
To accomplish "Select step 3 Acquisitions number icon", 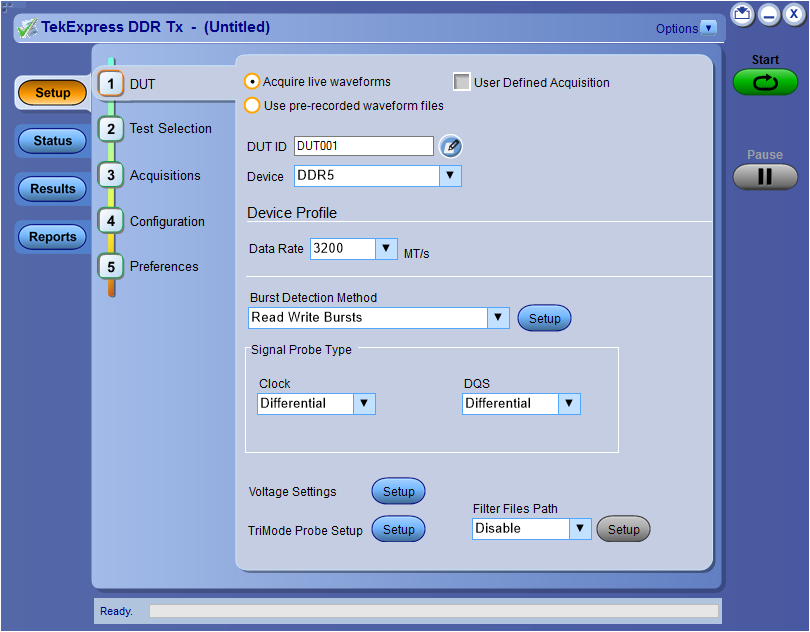I will pyautogui.click(x=111, y=175).
